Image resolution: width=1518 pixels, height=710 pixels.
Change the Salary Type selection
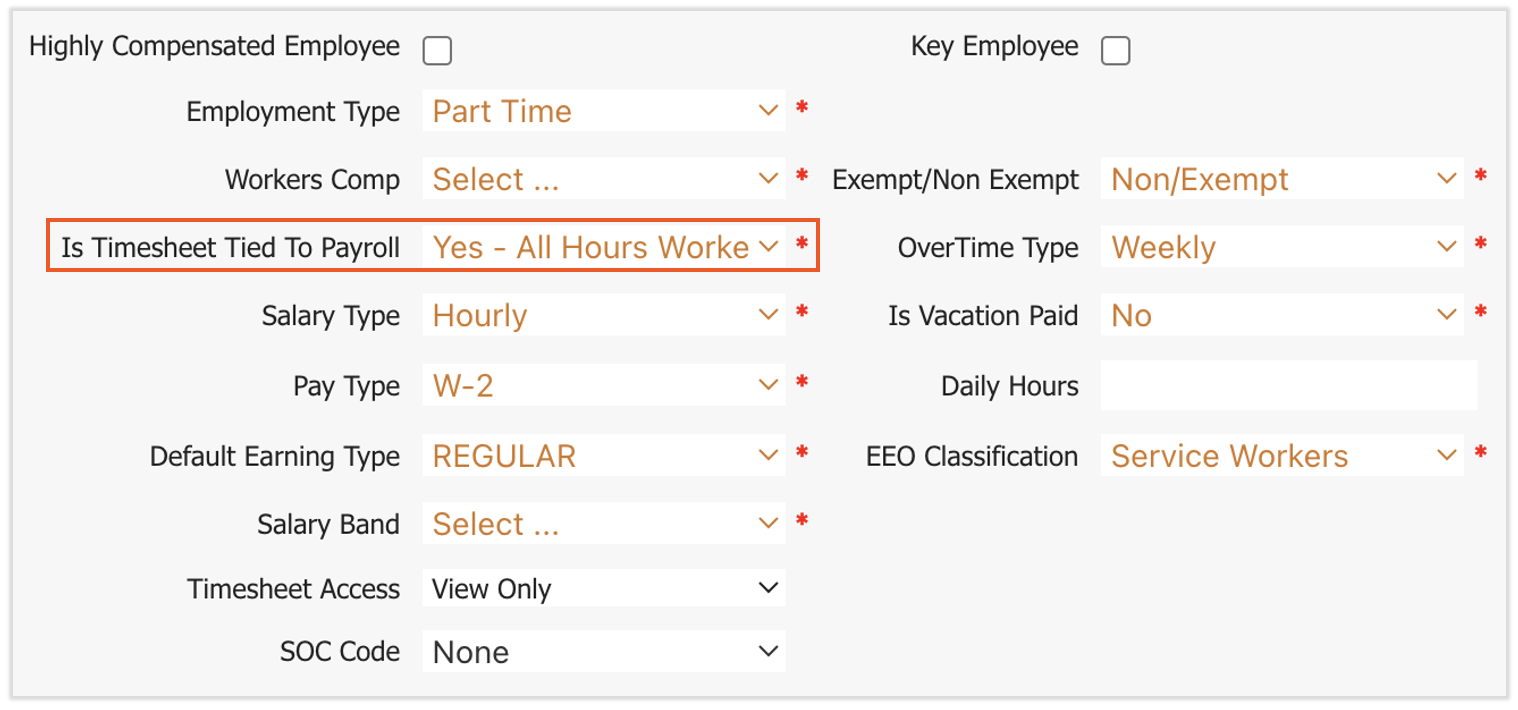pos(603,316)
